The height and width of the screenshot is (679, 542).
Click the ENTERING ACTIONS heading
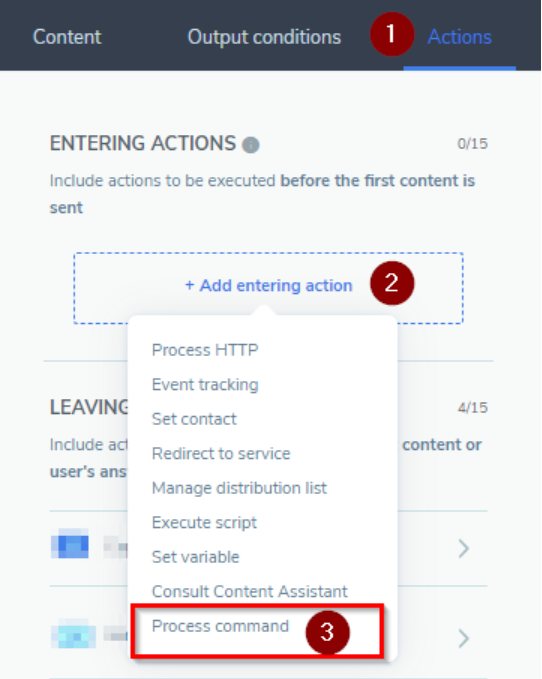[143, 143]
